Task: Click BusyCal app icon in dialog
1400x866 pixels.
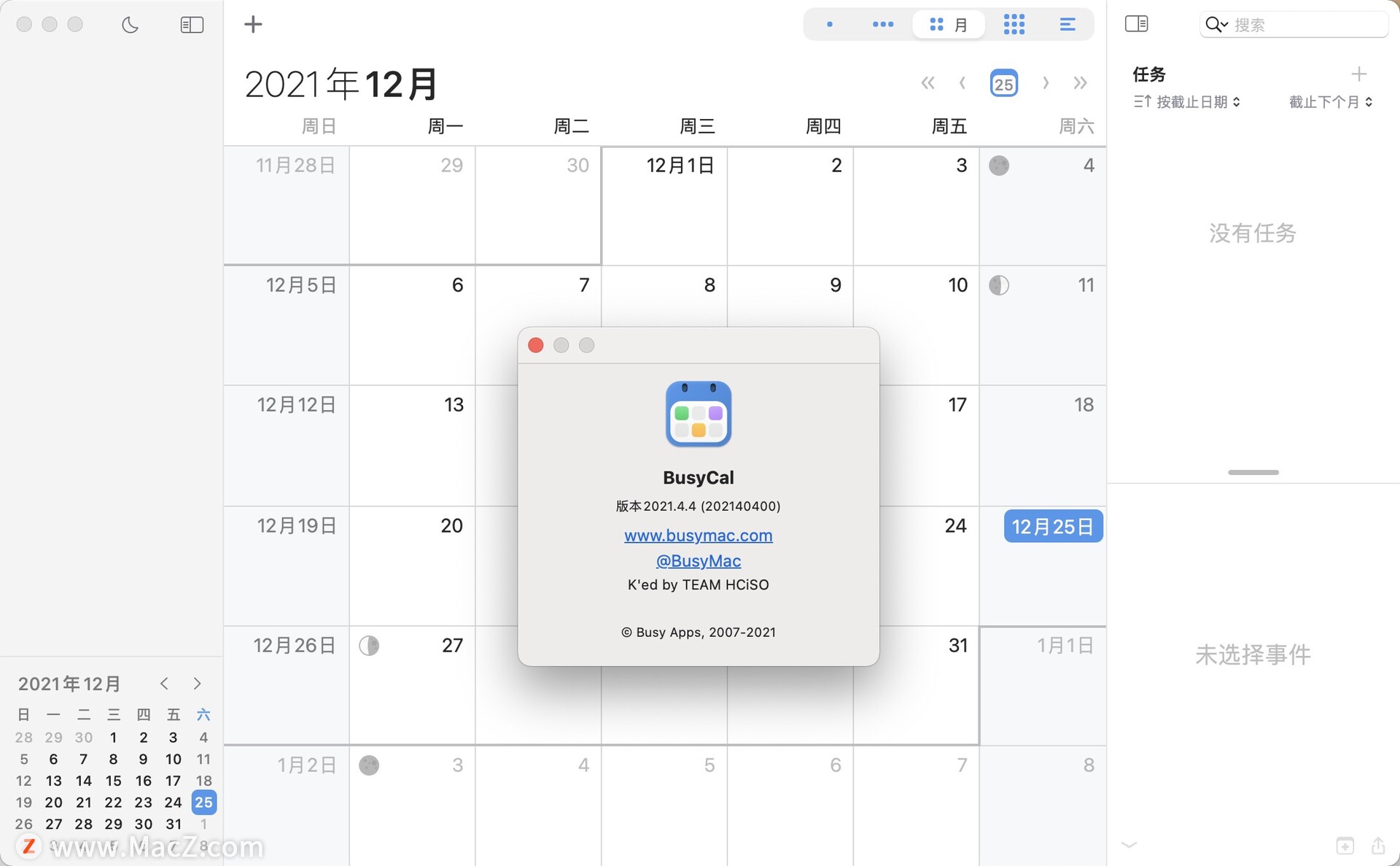Action: coord(698,414)
